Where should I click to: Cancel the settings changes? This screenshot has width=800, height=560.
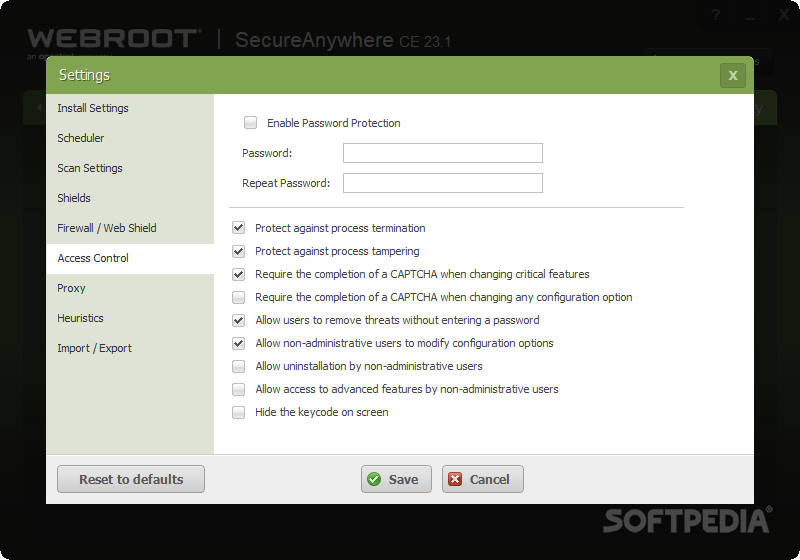pos(483,479)
